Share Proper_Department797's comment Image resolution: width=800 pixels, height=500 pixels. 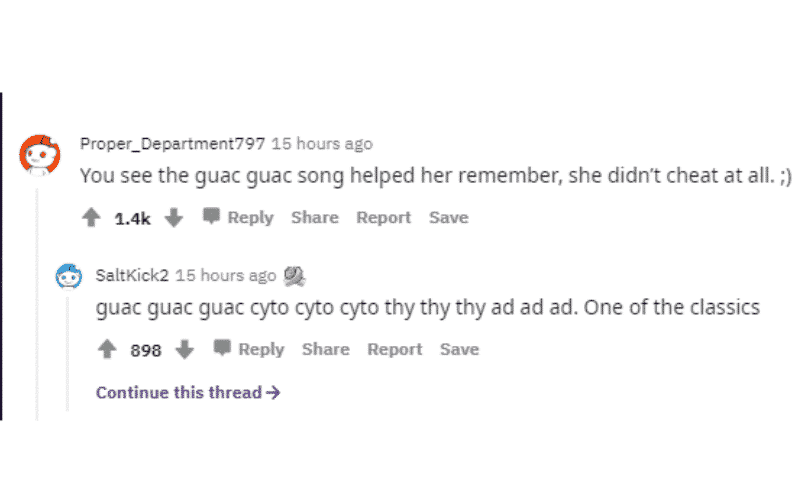315,217
